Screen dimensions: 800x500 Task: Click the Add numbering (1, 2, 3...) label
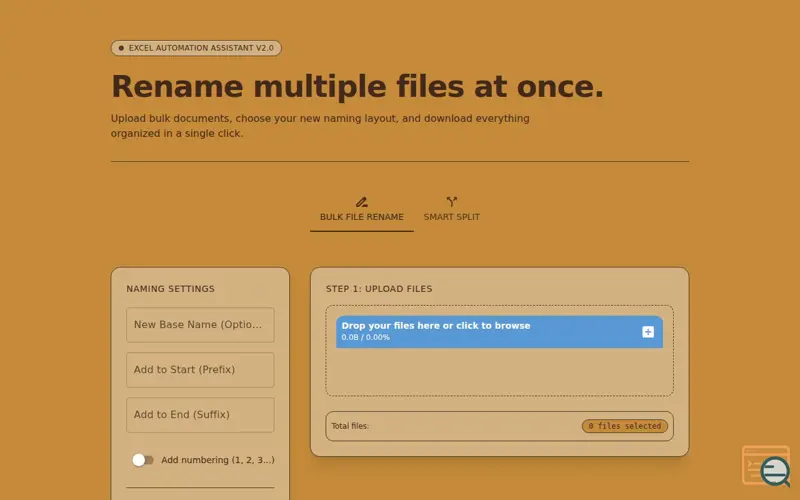218,460
